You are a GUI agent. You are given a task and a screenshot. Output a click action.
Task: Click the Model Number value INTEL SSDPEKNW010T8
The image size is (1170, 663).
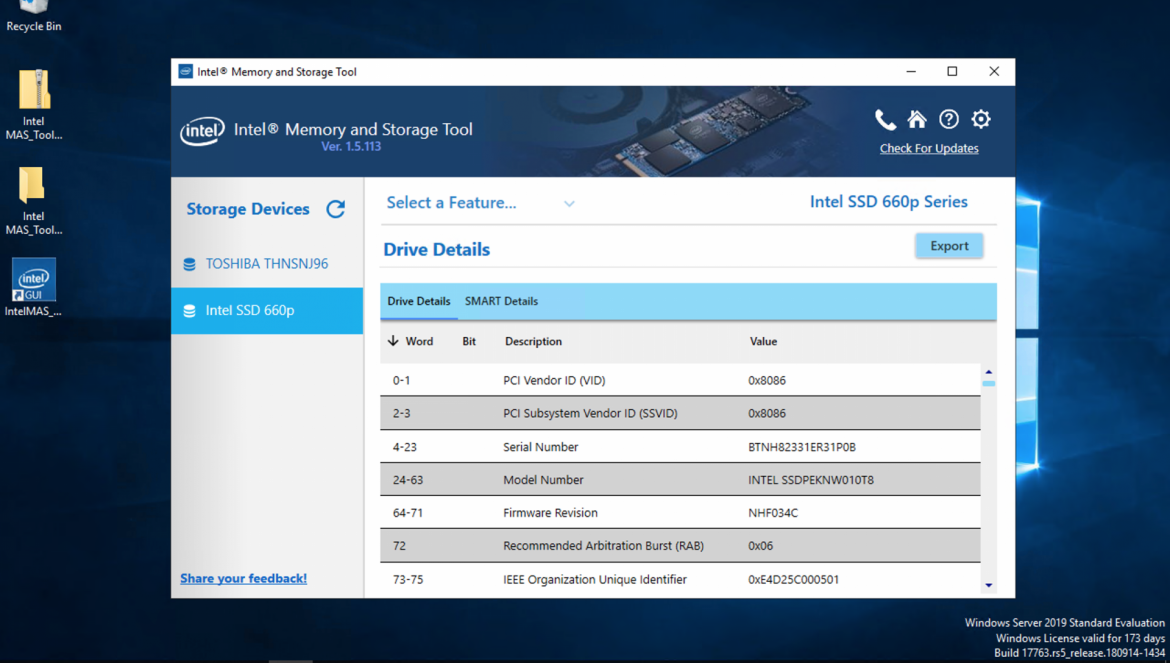click(811, 480)
